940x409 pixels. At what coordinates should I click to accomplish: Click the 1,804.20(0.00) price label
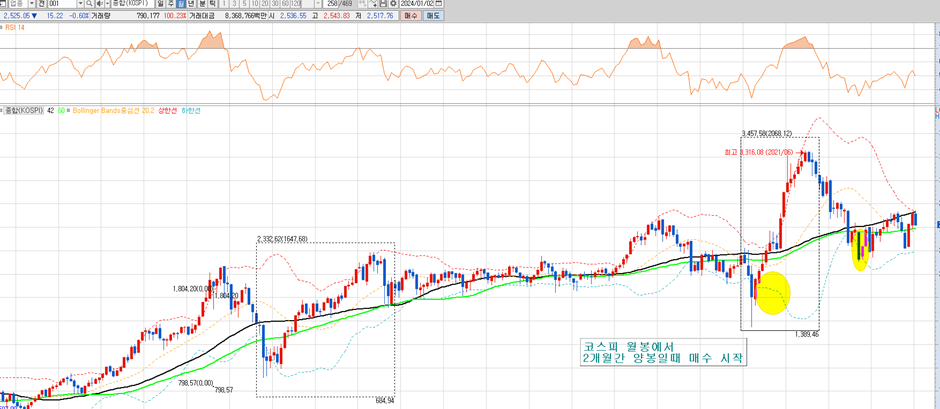[x=195, y=288]
